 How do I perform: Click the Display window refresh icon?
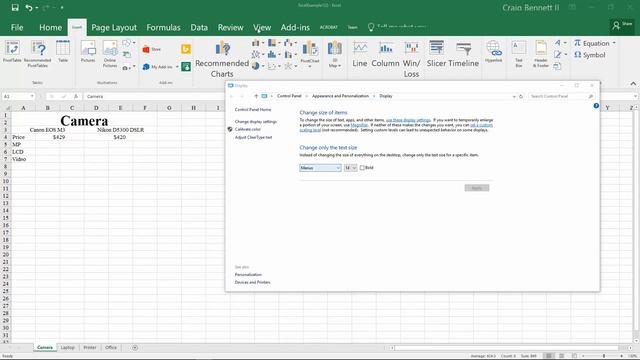[521, 96]
